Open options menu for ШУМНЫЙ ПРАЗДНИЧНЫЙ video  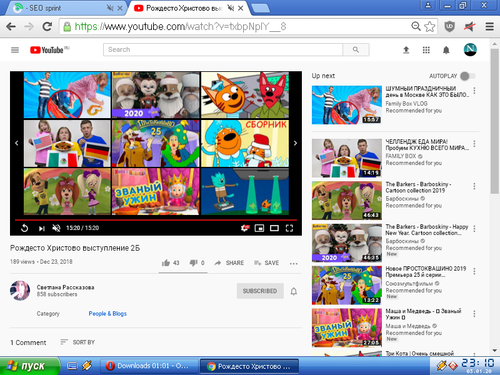[474, 91]
